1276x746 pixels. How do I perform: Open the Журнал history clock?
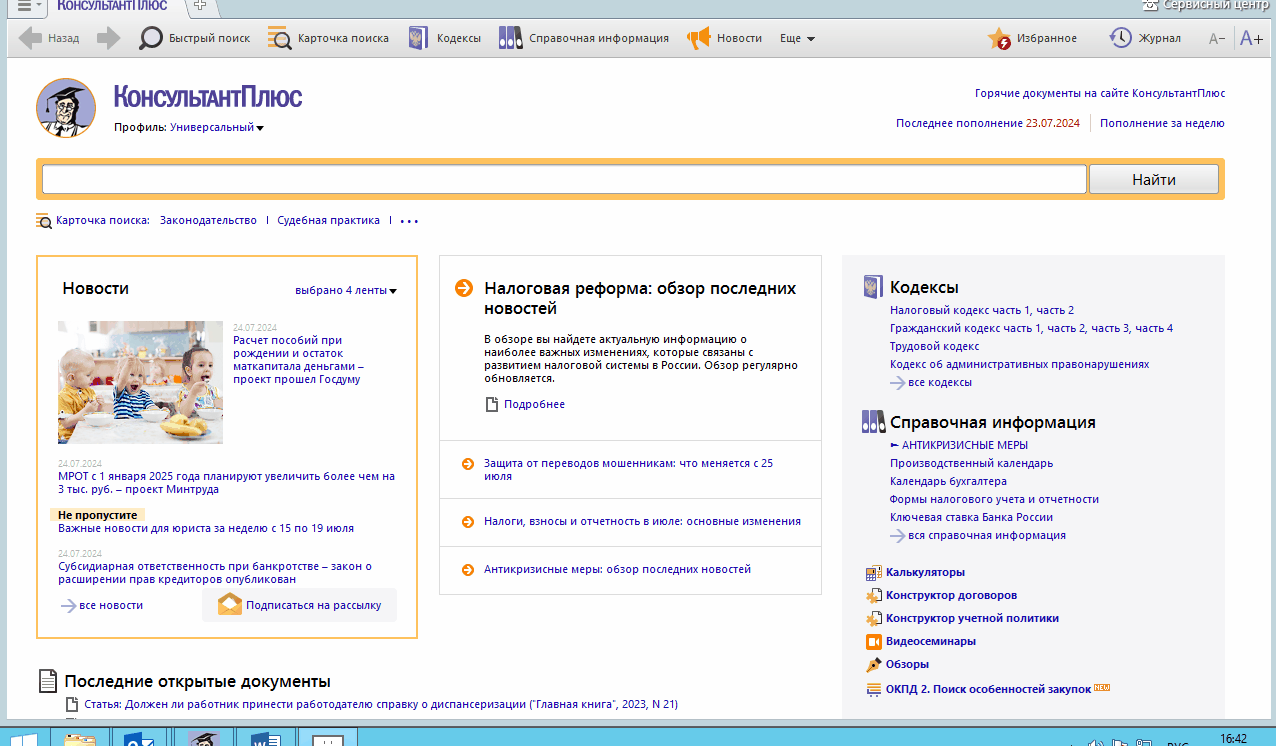[x=1145, y=39]
